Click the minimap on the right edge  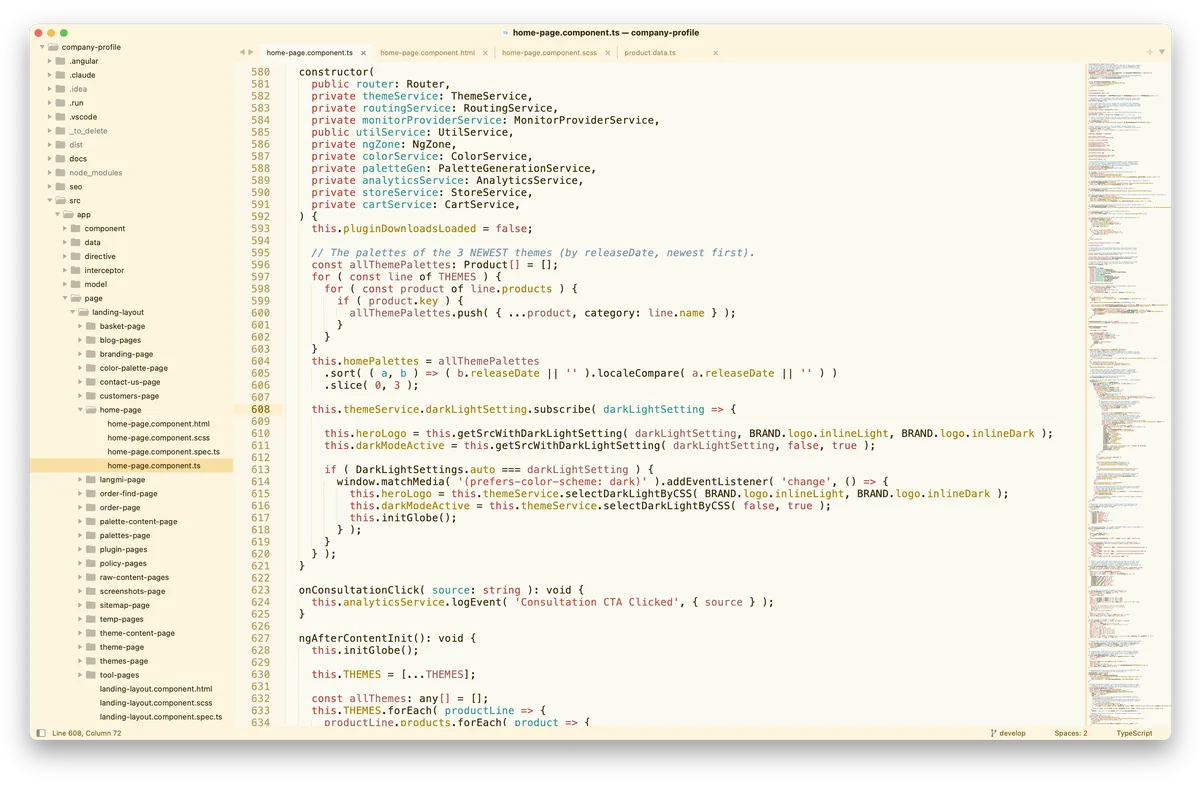1126,393
